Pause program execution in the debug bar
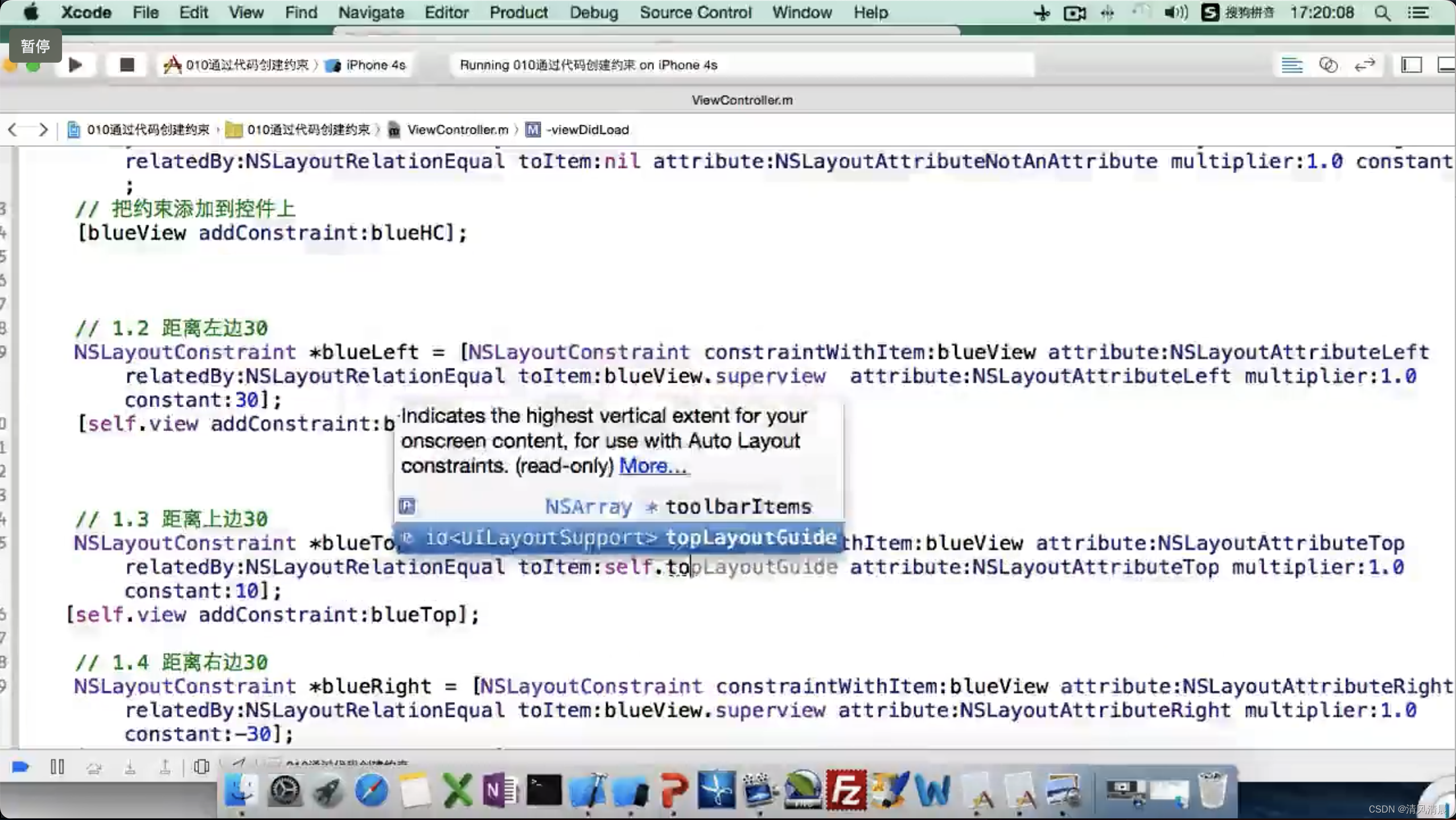 (57, 766)
